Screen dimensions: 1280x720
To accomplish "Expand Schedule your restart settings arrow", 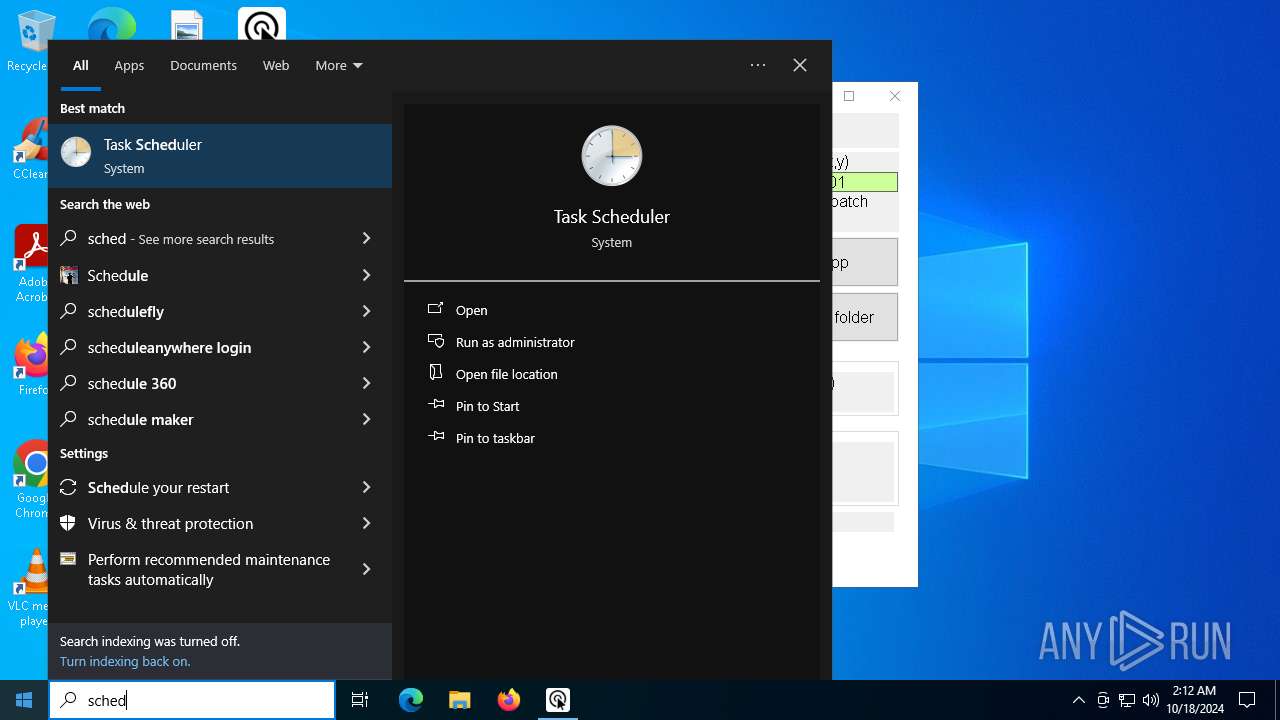I will 366,487.
